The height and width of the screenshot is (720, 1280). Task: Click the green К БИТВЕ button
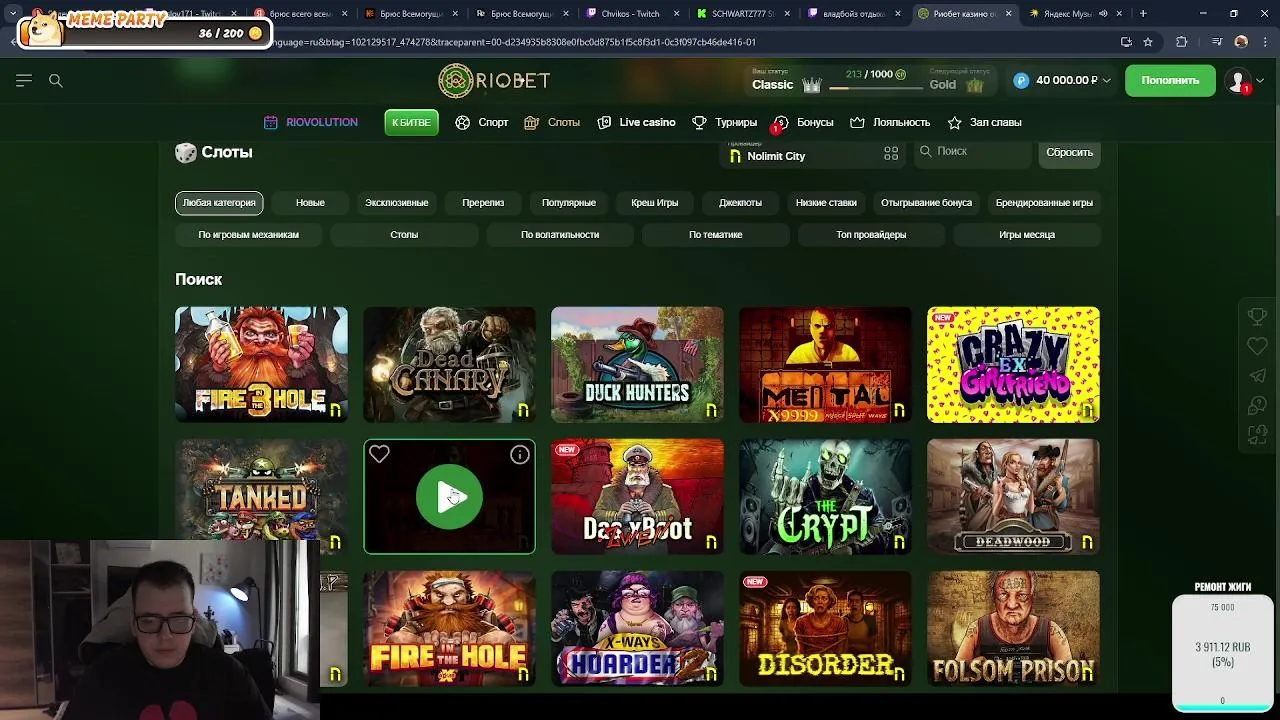(x=411, y=122)
